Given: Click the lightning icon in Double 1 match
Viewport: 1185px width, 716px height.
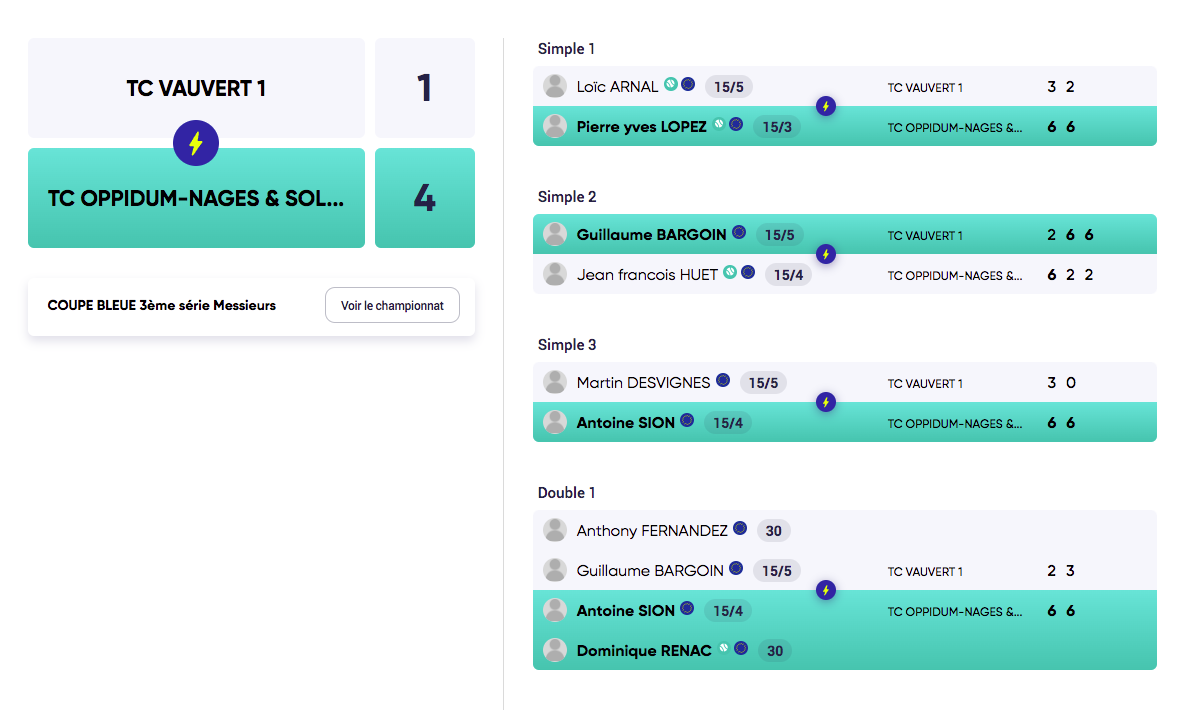Looking at the screenshot, I should (x=825, y=590).
